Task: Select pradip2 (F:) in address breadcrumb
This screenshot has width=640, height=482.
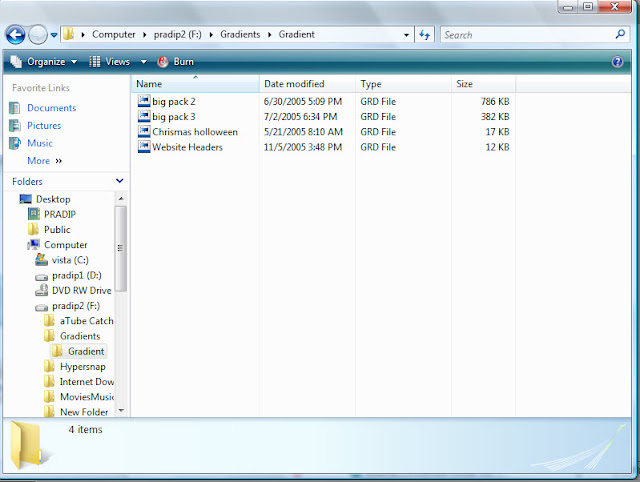Action: (x=178, y=34)
